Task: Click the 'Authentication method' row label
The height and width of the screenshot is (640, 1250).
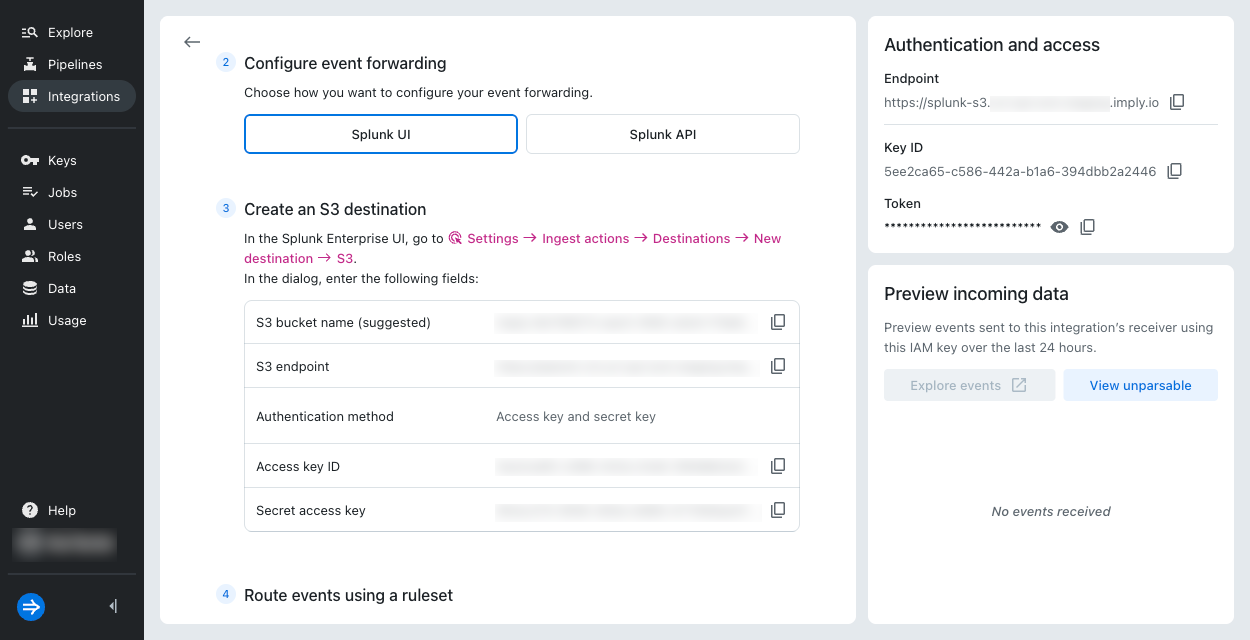Action: (325, 416)
